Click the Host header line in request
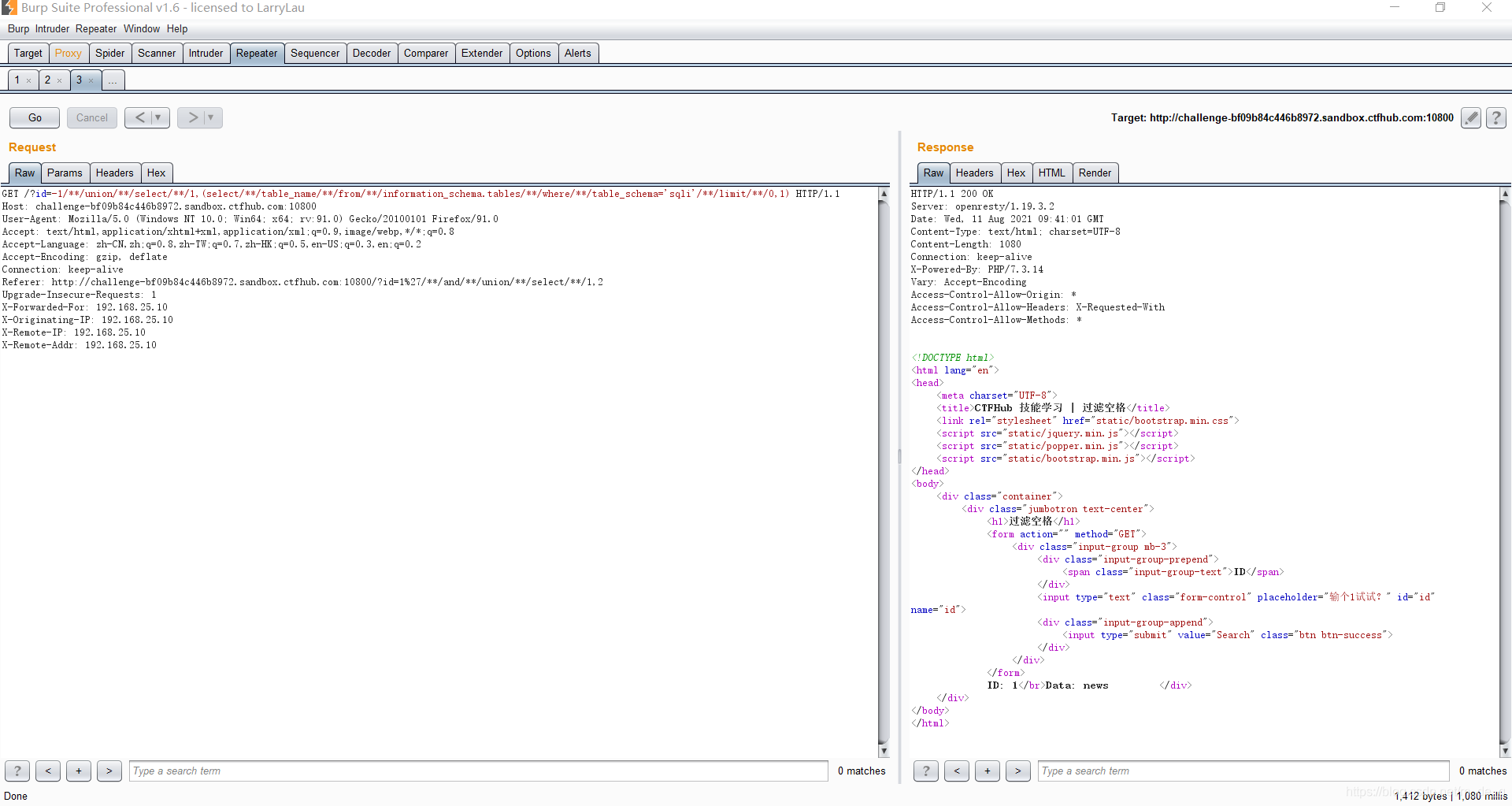 click(159, 206)
